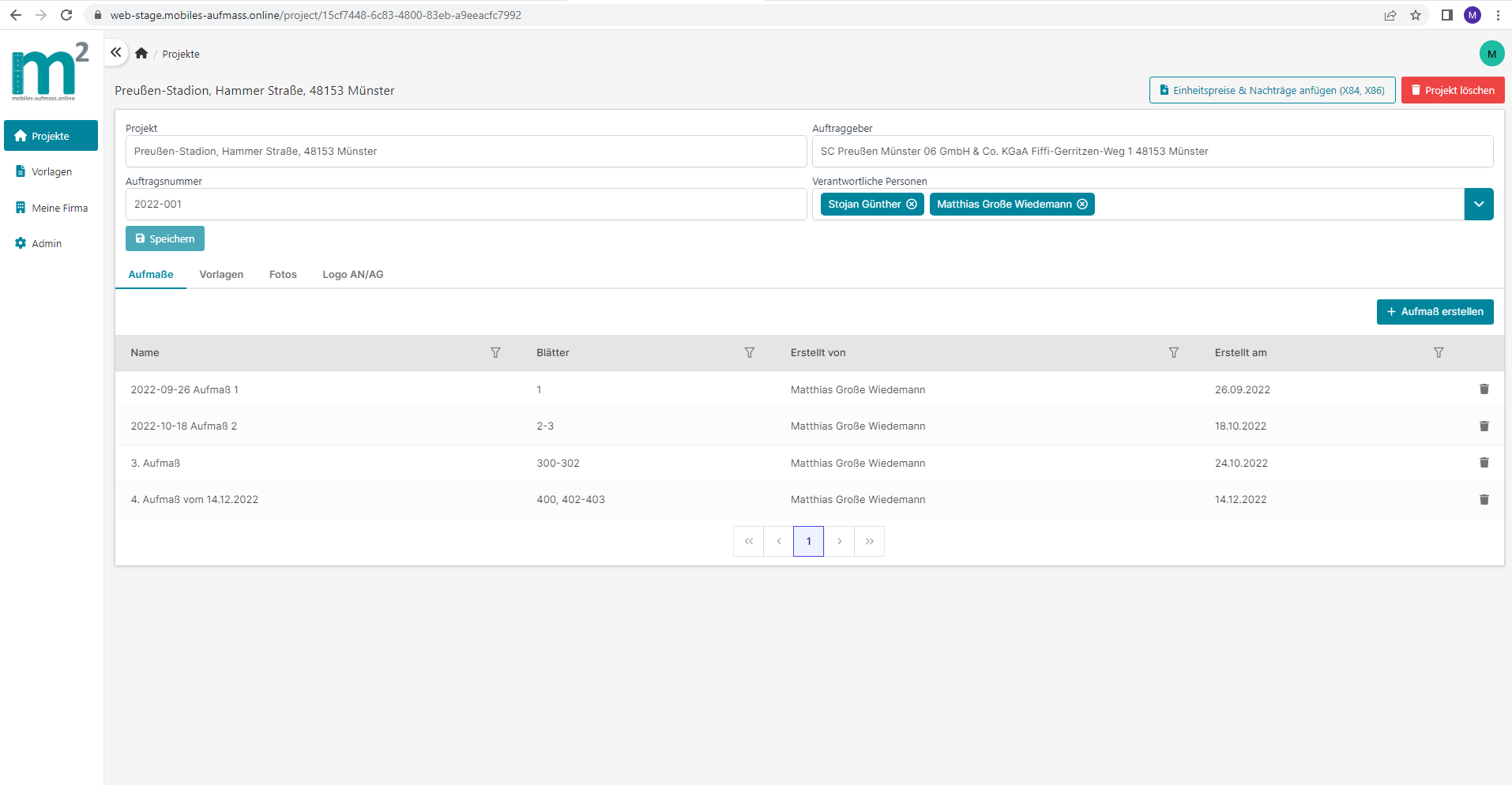Open the Logo AN/AG tab

[352, 275]
